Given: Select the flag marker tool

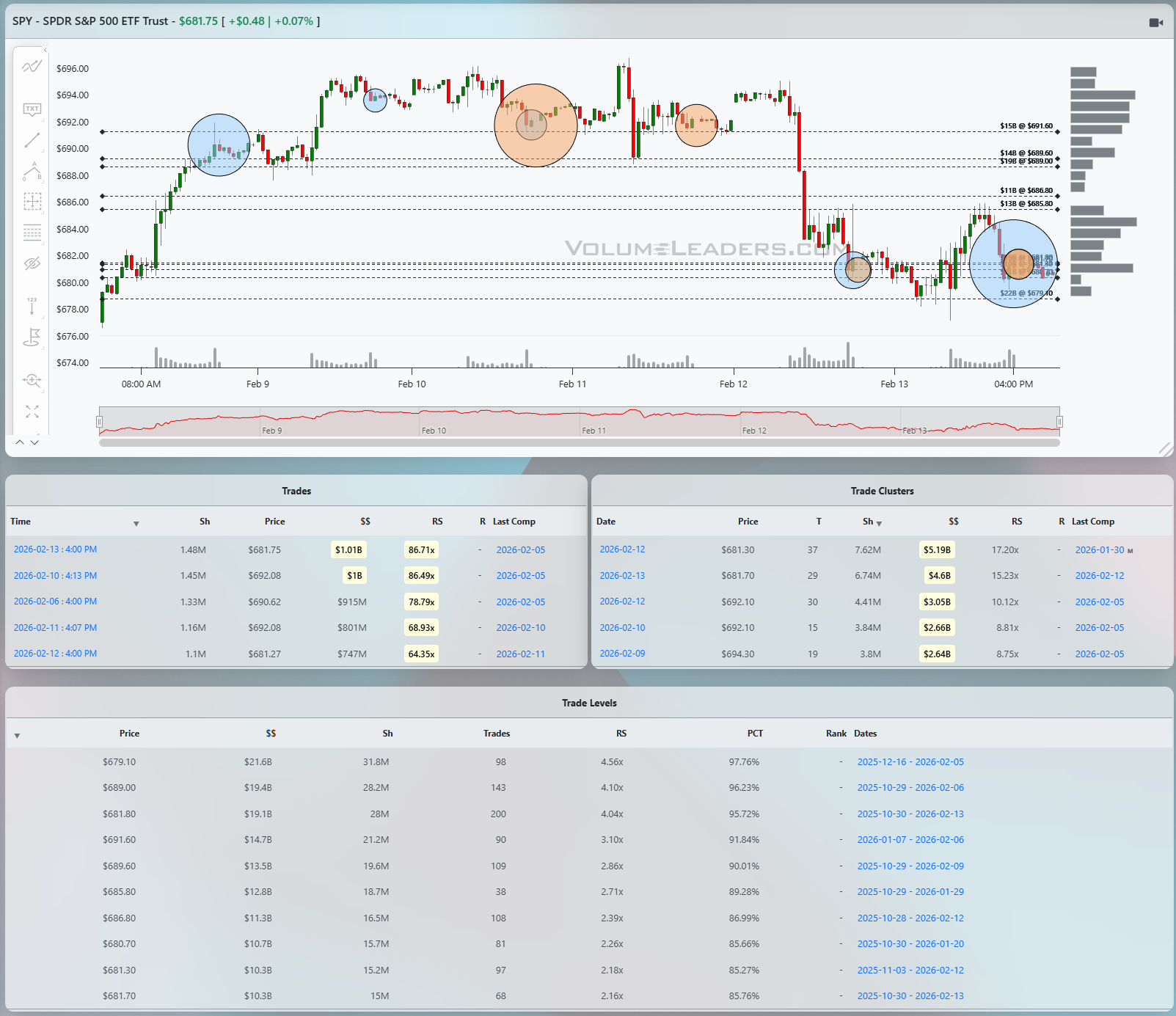Looking at the screenshot, I should [x=32, y=337].
